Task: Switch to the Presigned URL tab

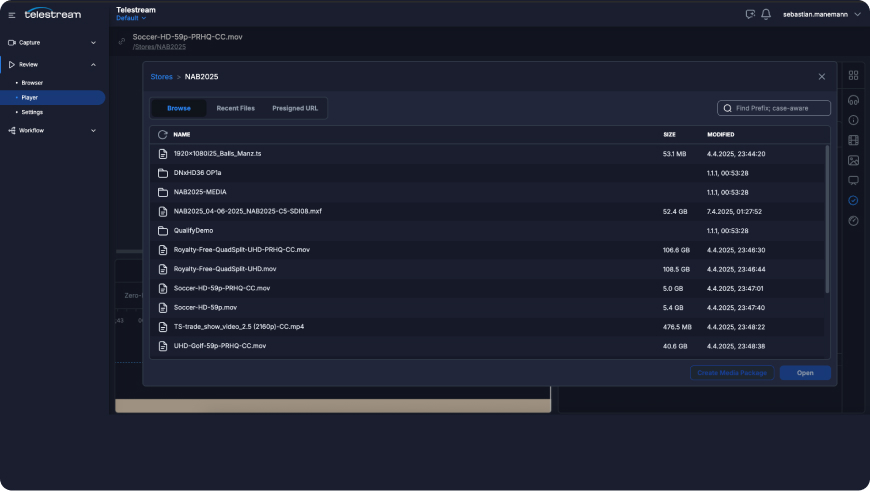Action: click(295, 108)
